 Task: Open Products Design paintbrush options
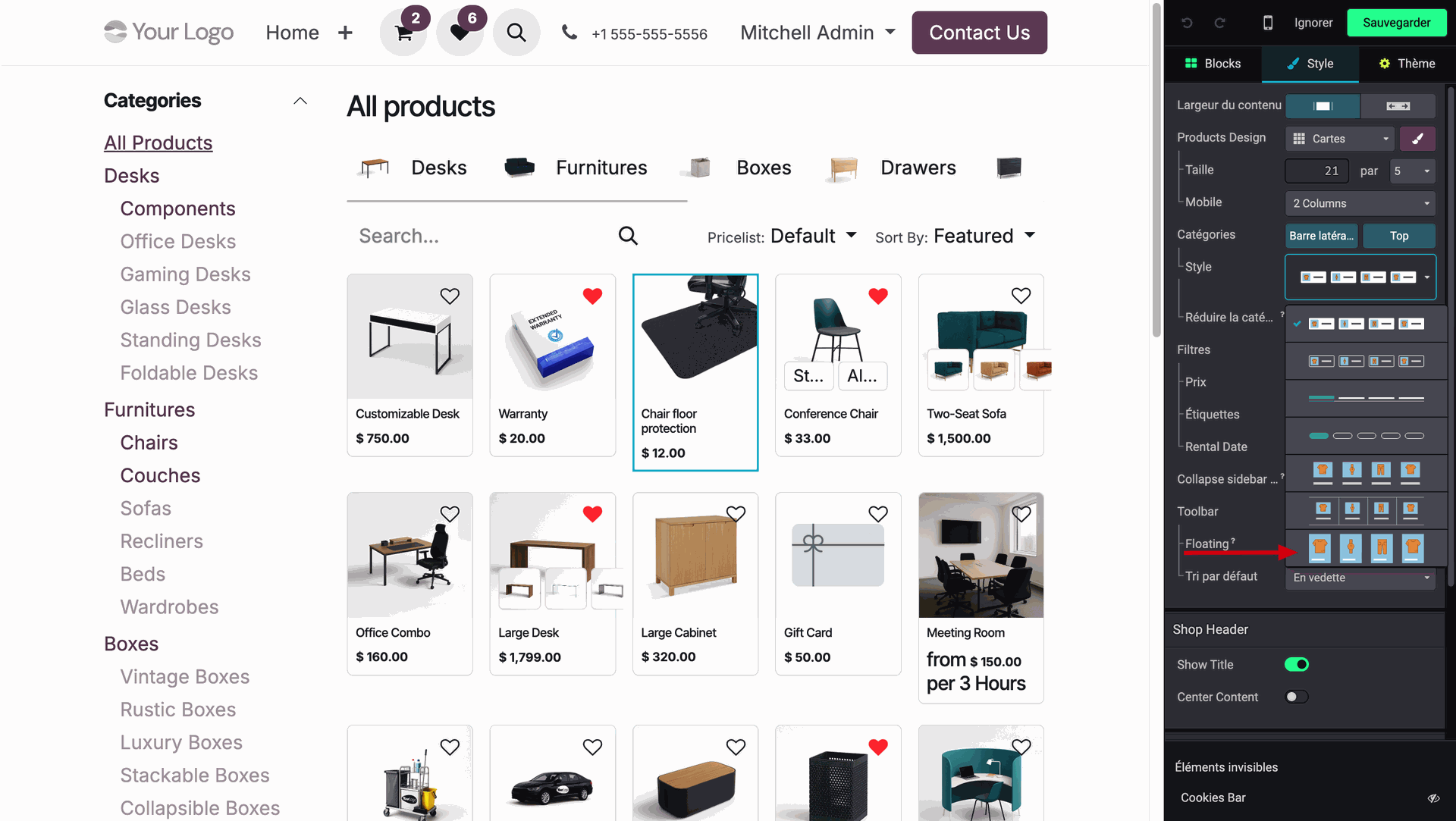[x=1417, y=139]
